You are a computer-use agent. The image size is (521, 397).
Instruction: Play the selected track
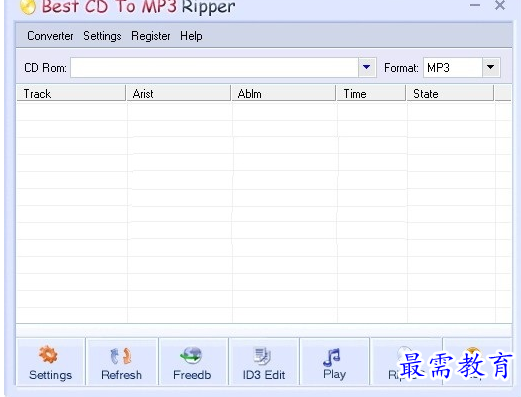334,362
